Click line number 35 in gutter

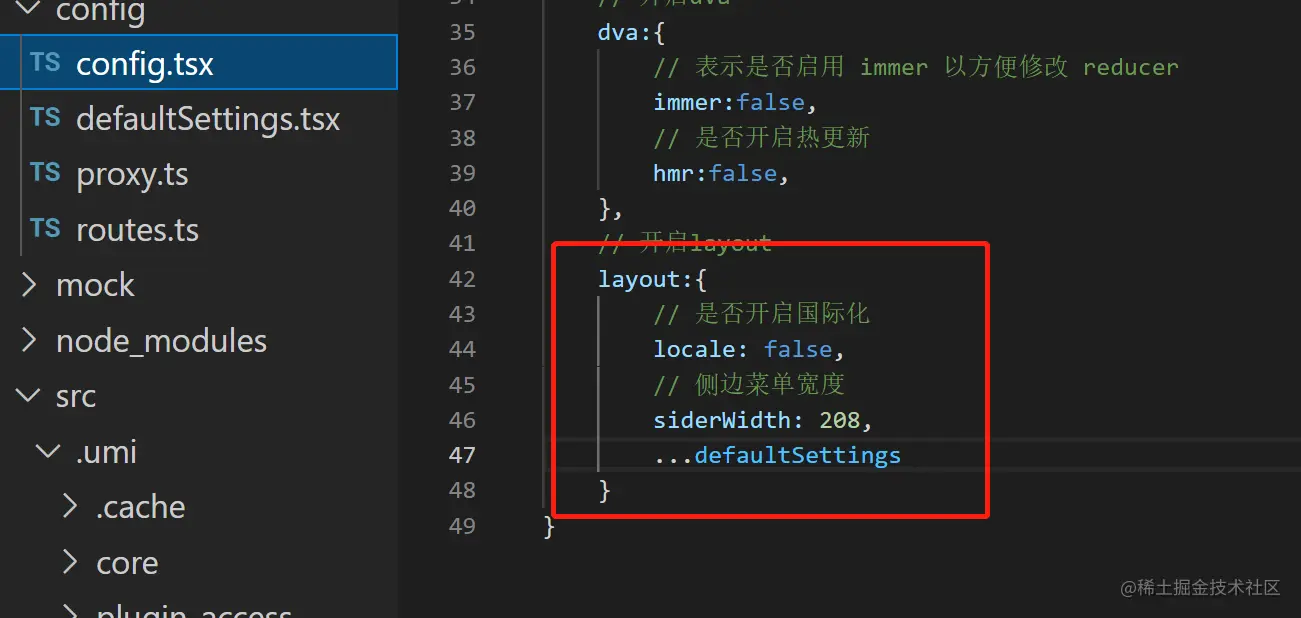pos(462,32)
